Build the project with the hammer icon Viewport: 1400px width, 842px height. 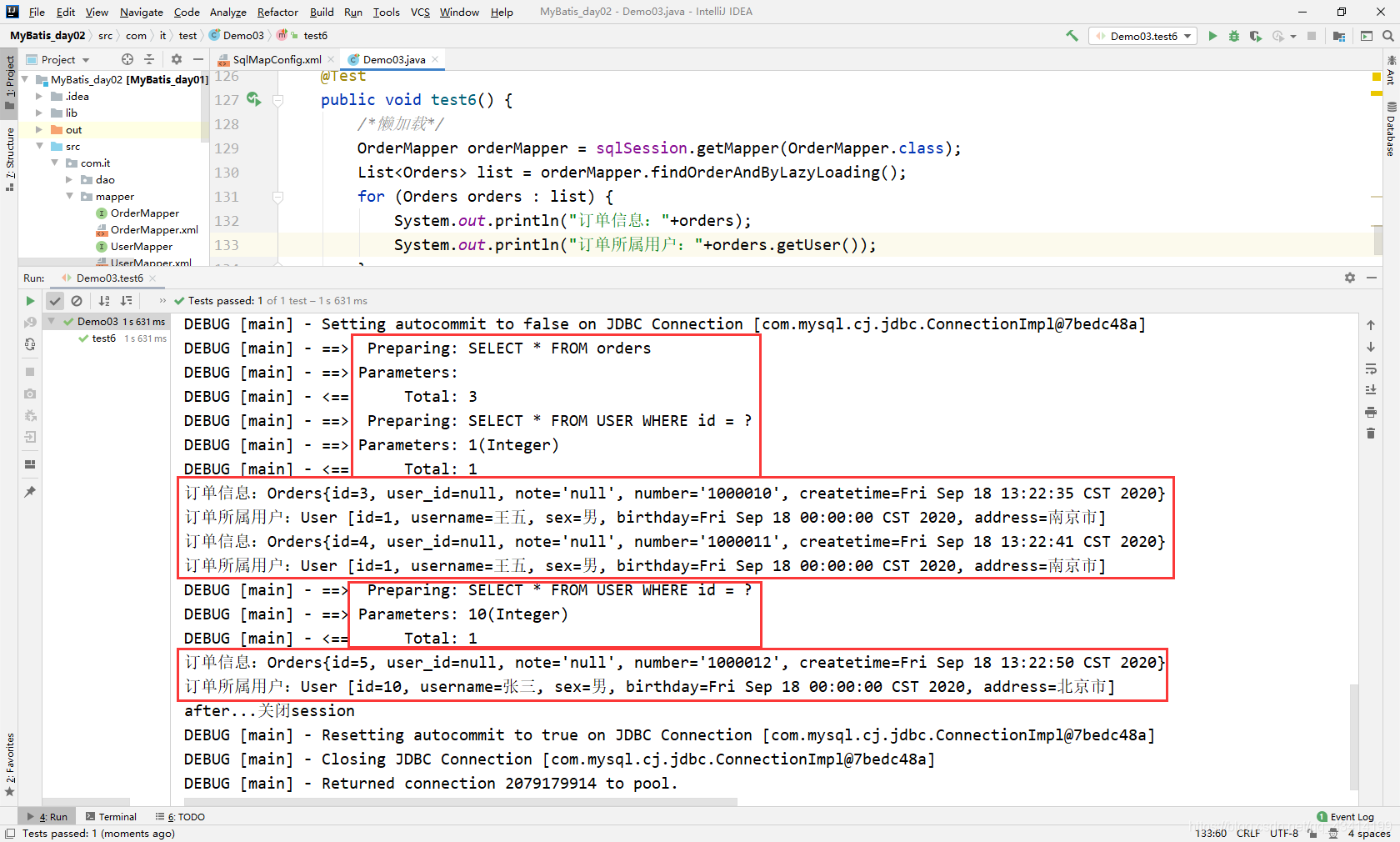[x=1072, y=36]
